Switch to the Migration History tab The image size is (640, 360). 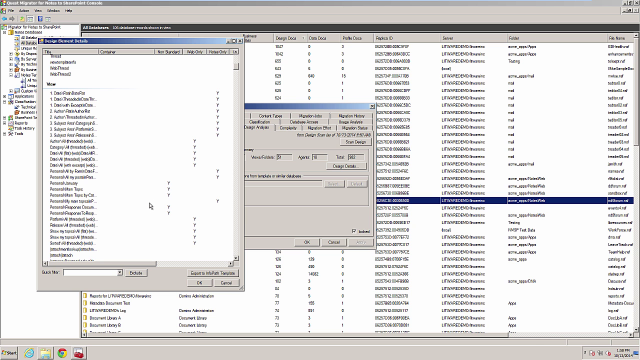[351, 116]
